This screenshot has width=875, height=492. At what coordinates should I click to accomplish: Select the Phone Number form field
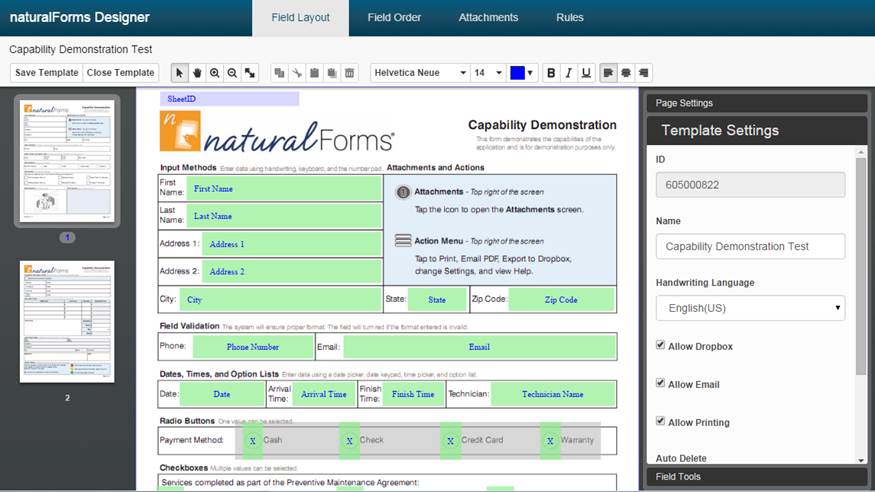253,347
